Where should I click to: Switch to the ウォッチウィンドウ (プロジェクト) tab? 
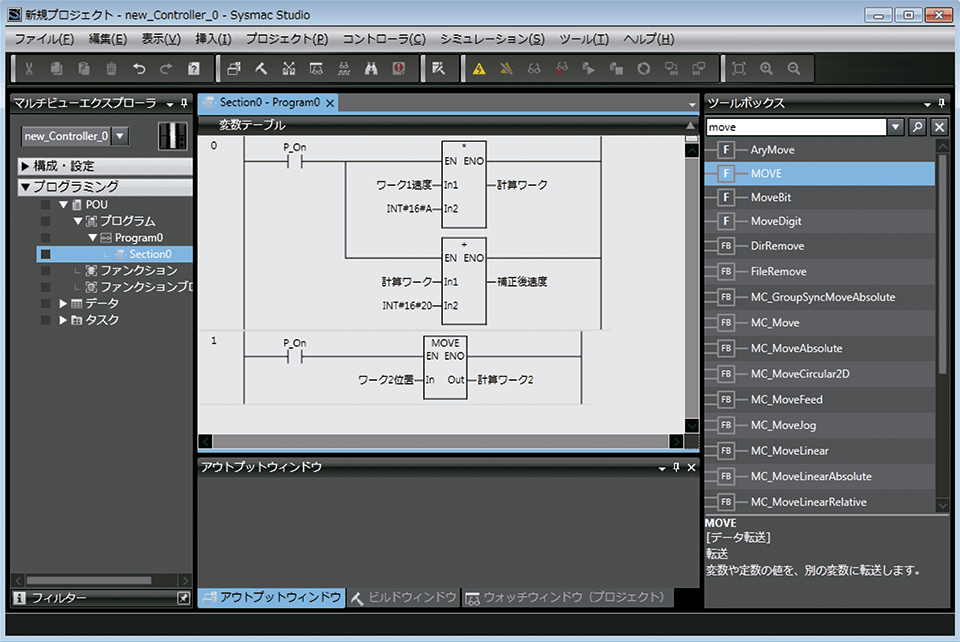coord(567,597)
